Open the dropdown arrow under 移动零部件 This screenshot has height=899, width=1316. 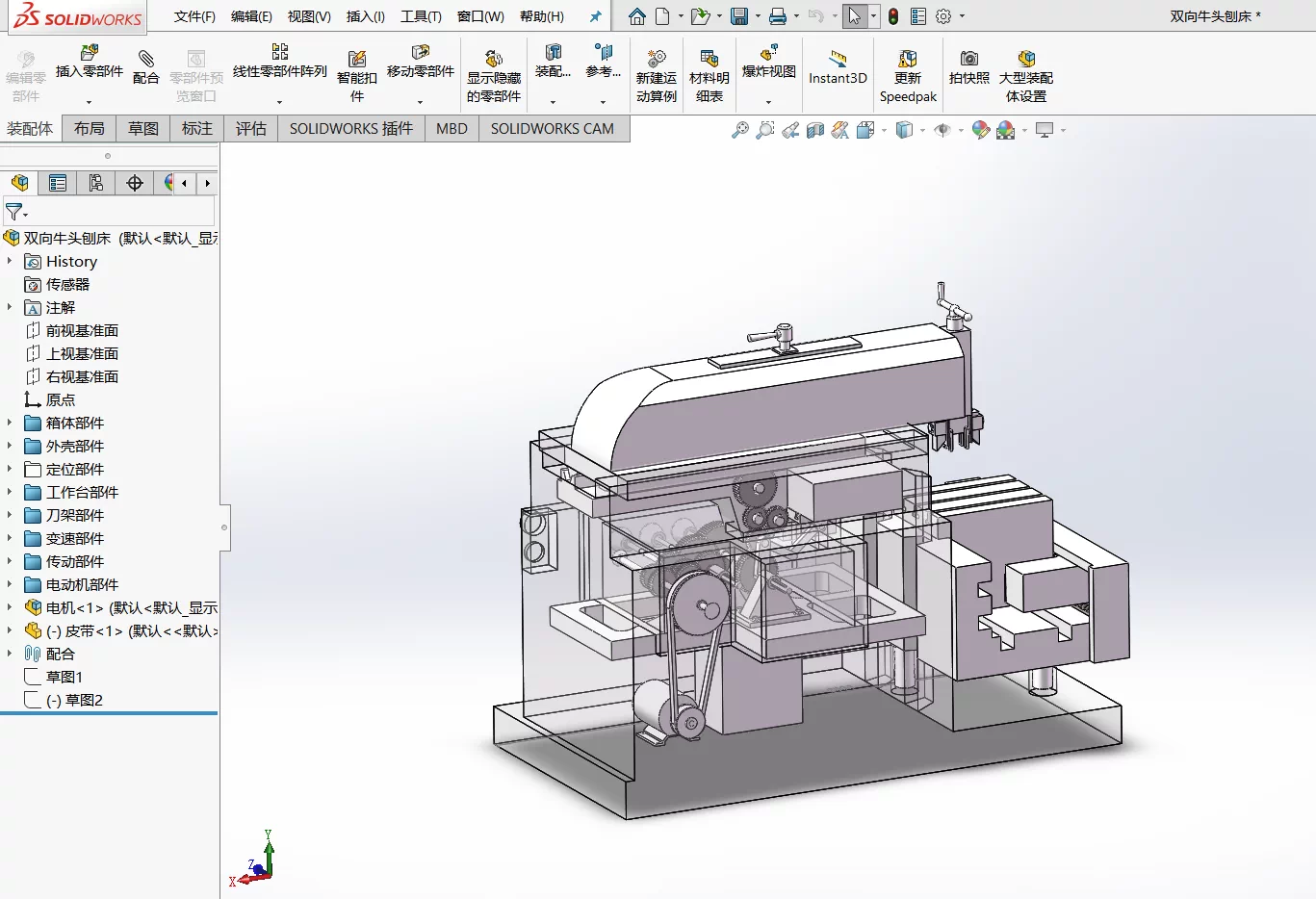coord(421,102)
